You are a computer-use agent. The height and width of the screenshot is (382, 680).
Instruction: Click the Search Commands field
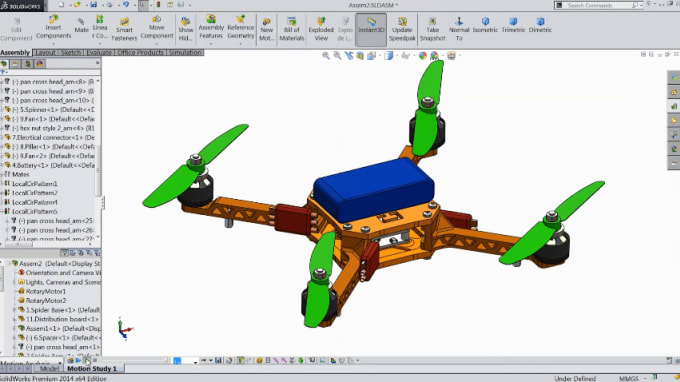click(x=598, y=5)
